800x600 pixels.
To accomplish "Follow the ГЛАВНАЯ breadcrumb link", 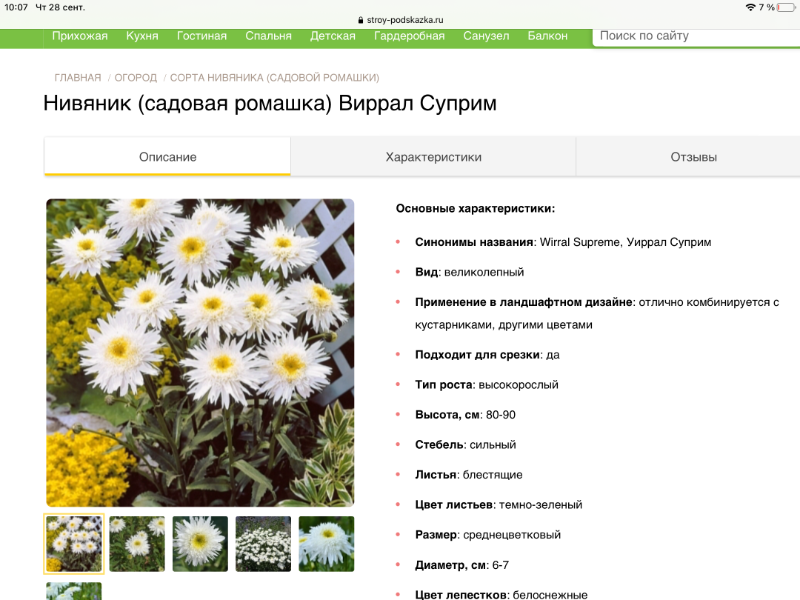I will pyautogui.click(x=78, y=77).
